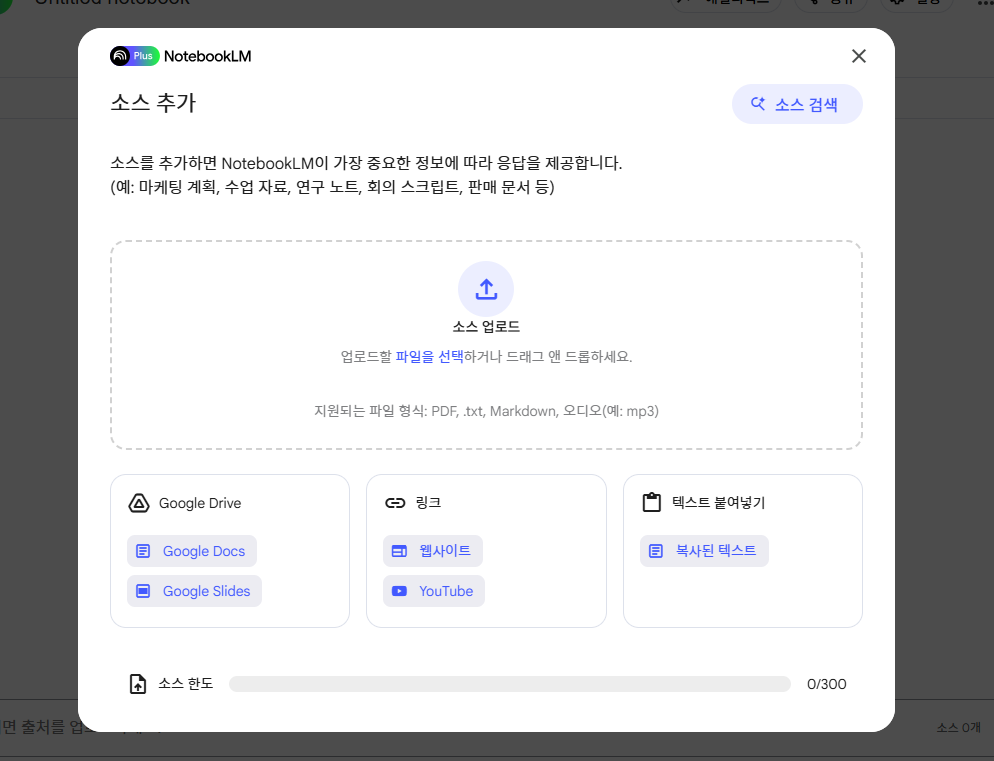Add a Google Slides source
The width and height of the screenshot is (994, 761).
(x=195, y=591)
